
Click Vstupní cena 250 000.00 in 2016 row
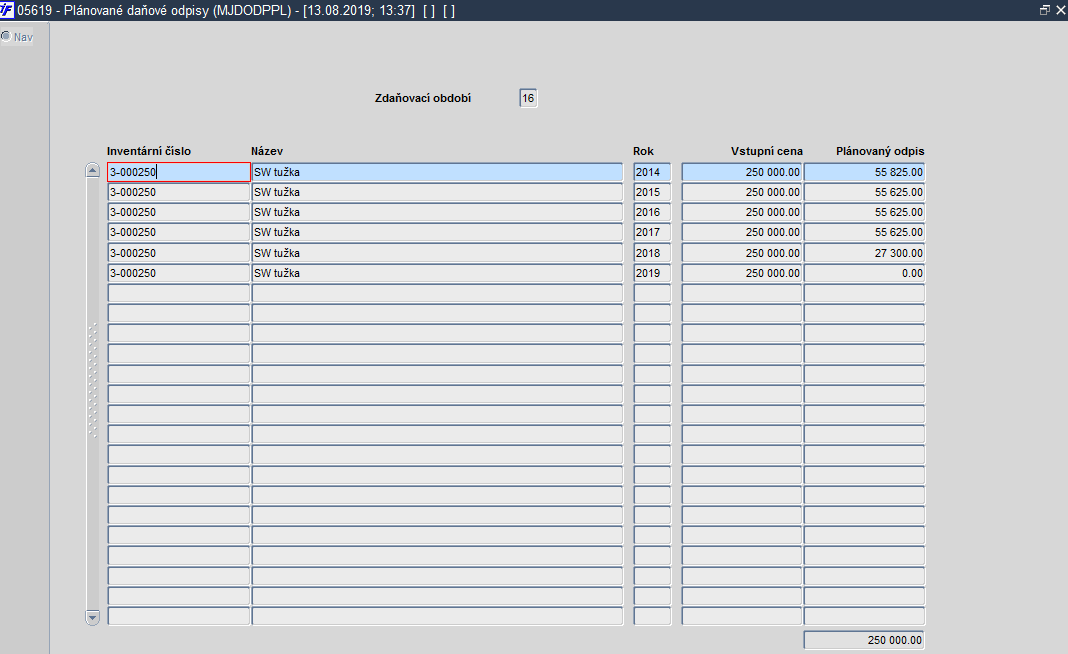(x=742, y=213)
